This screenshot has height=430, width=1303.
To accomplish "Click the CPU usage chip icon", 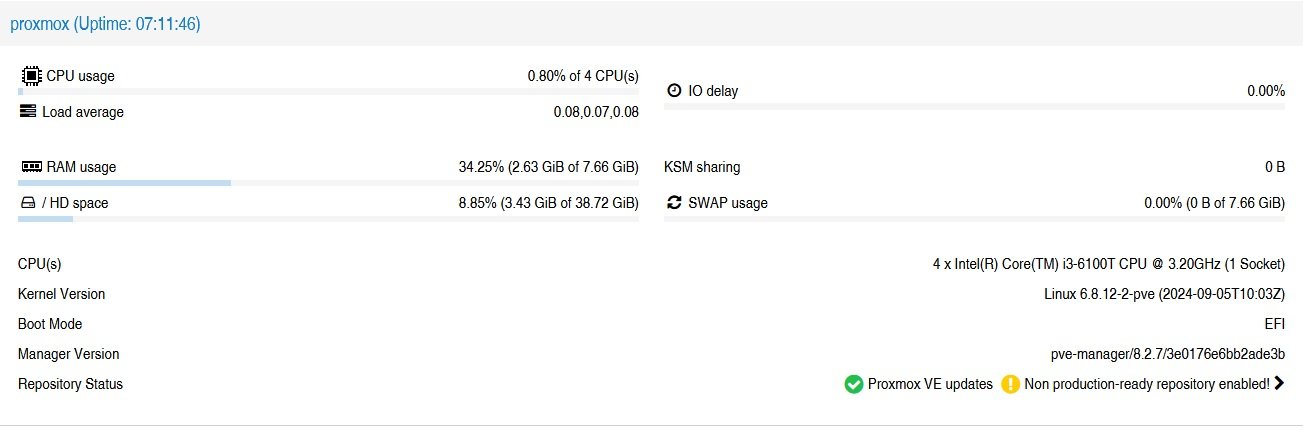I will (30, 75).
